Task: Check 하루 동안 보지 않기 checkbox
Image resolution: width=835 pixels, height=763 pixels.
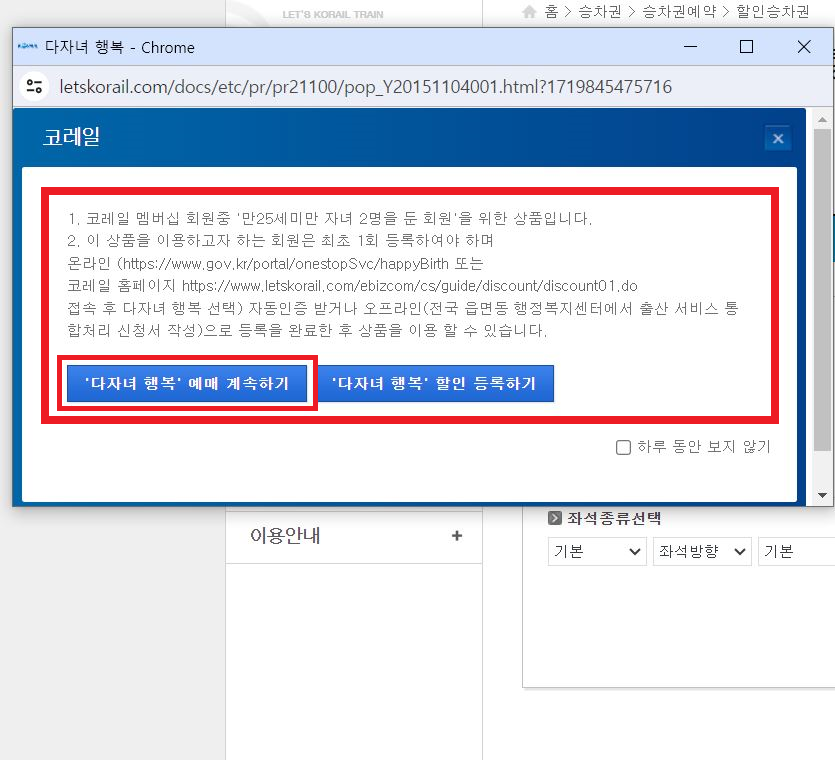Action: [x=623, y=447]
